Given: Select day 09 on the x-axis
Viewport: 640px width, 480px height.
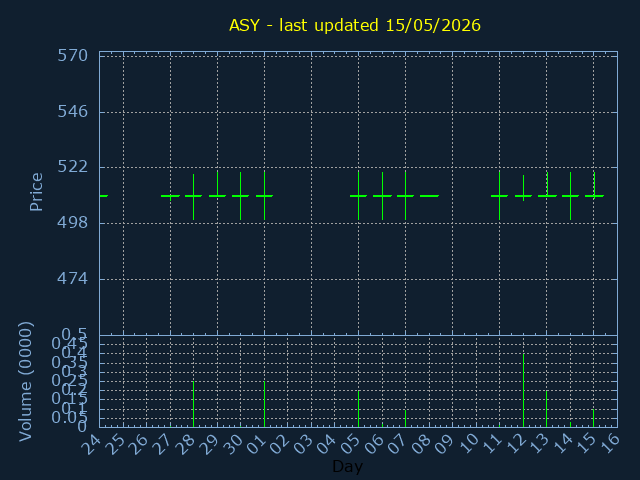Looking at the screenshot, I should click(x=444, y=443).
